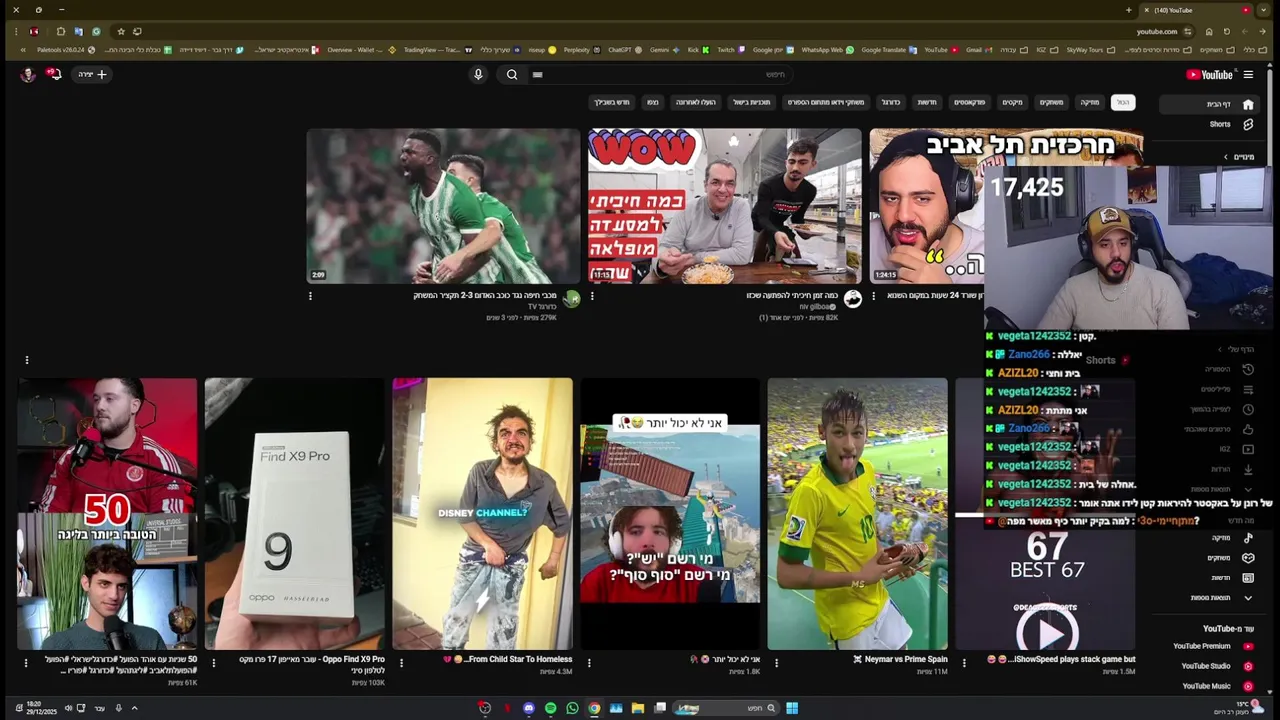The width and height of the screenshot is (1280, 720).
Task: Open new browser tab with plus button
Action: pos(1128,10)
